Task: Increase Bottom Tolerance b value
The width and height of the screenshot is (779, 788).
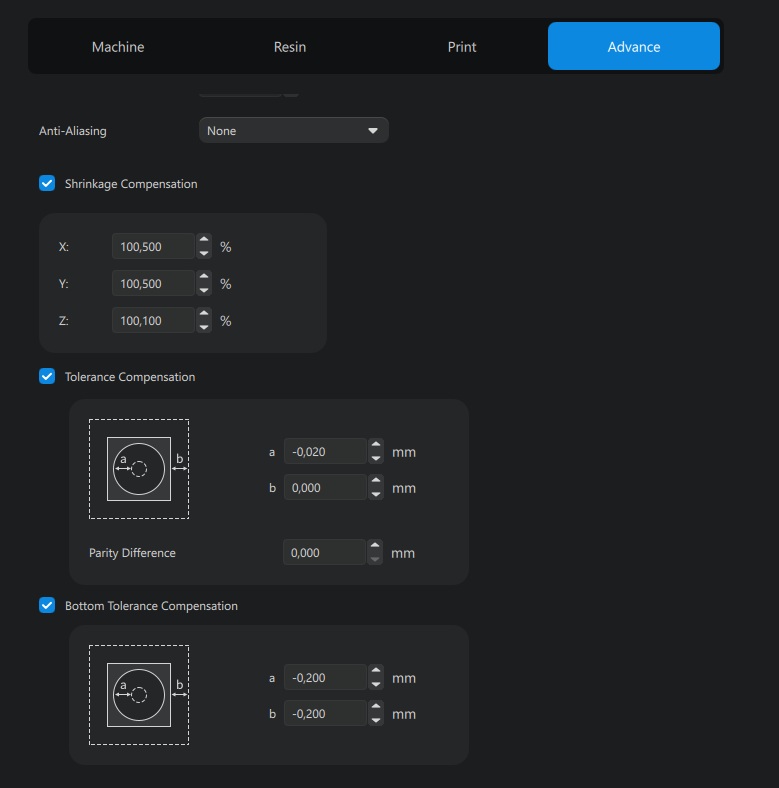Action: [376, 707]
